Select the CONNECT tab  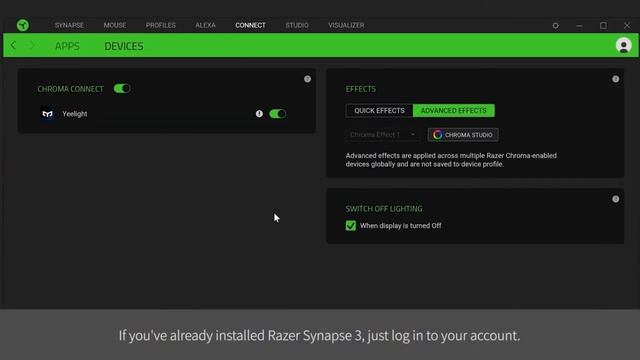[x=250, y=25]
